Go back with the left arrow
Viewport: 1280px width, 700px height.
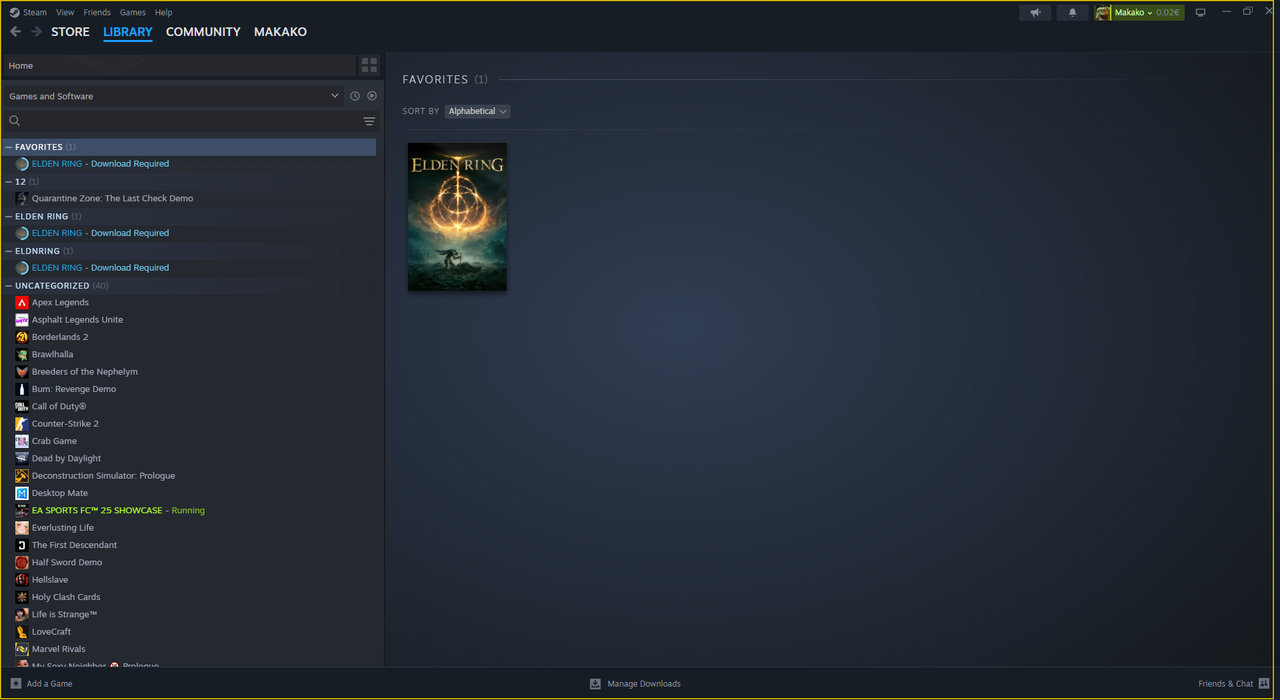(x=15, y=32)
